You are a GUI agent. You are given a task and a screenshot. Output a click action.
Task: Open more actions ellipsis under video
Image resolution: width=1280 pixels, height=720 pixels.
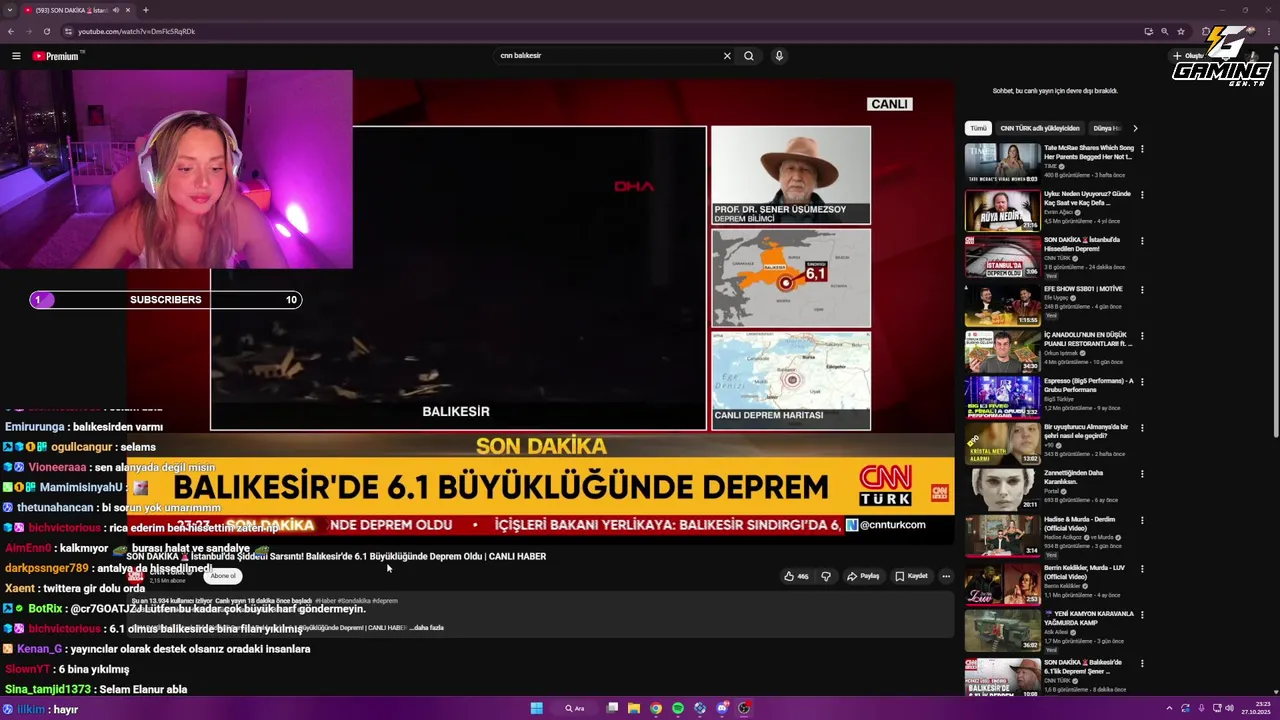click(x=946, y=576)
